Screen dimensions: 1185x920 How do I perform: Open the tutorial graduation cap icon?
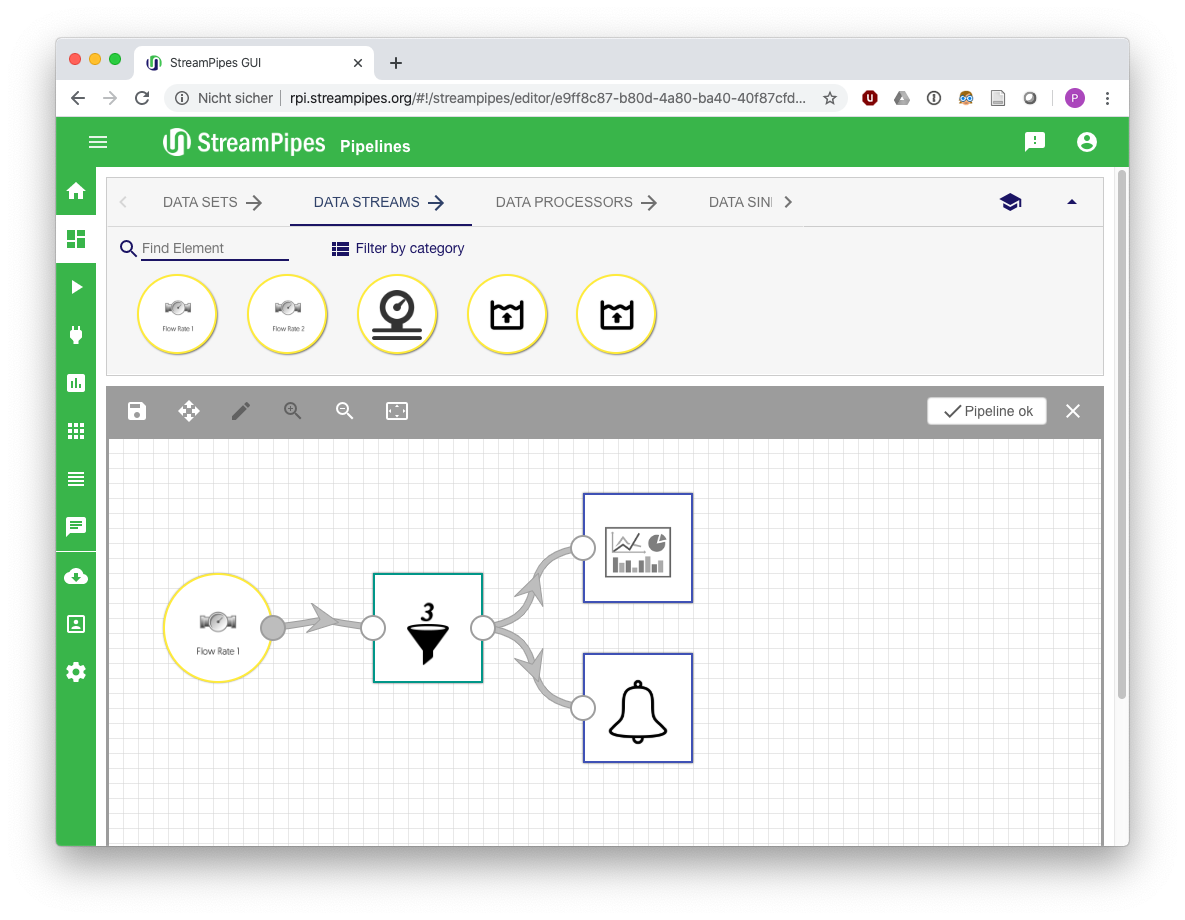[1010, 202]
